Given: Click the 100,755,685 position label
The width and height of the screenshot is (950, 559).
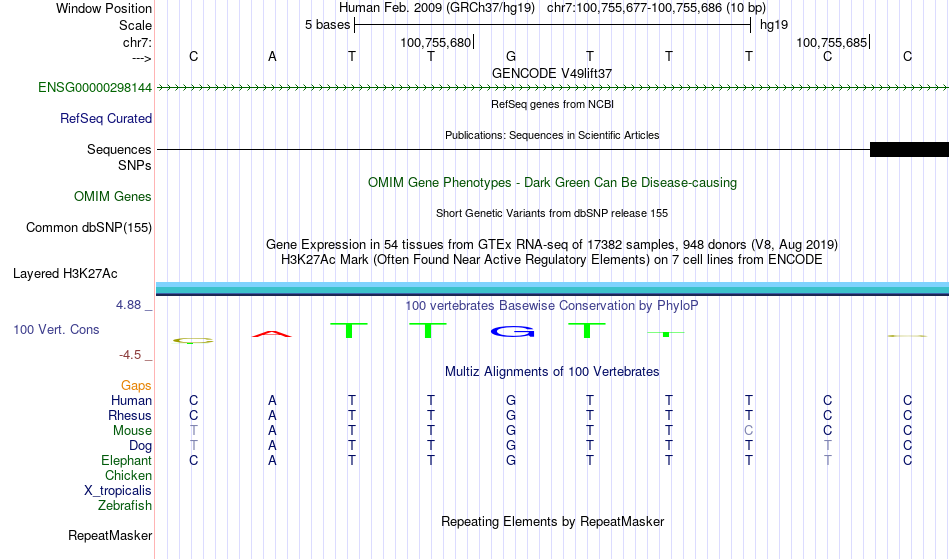Looking at the screenshot, I should (x=831, y=42).
